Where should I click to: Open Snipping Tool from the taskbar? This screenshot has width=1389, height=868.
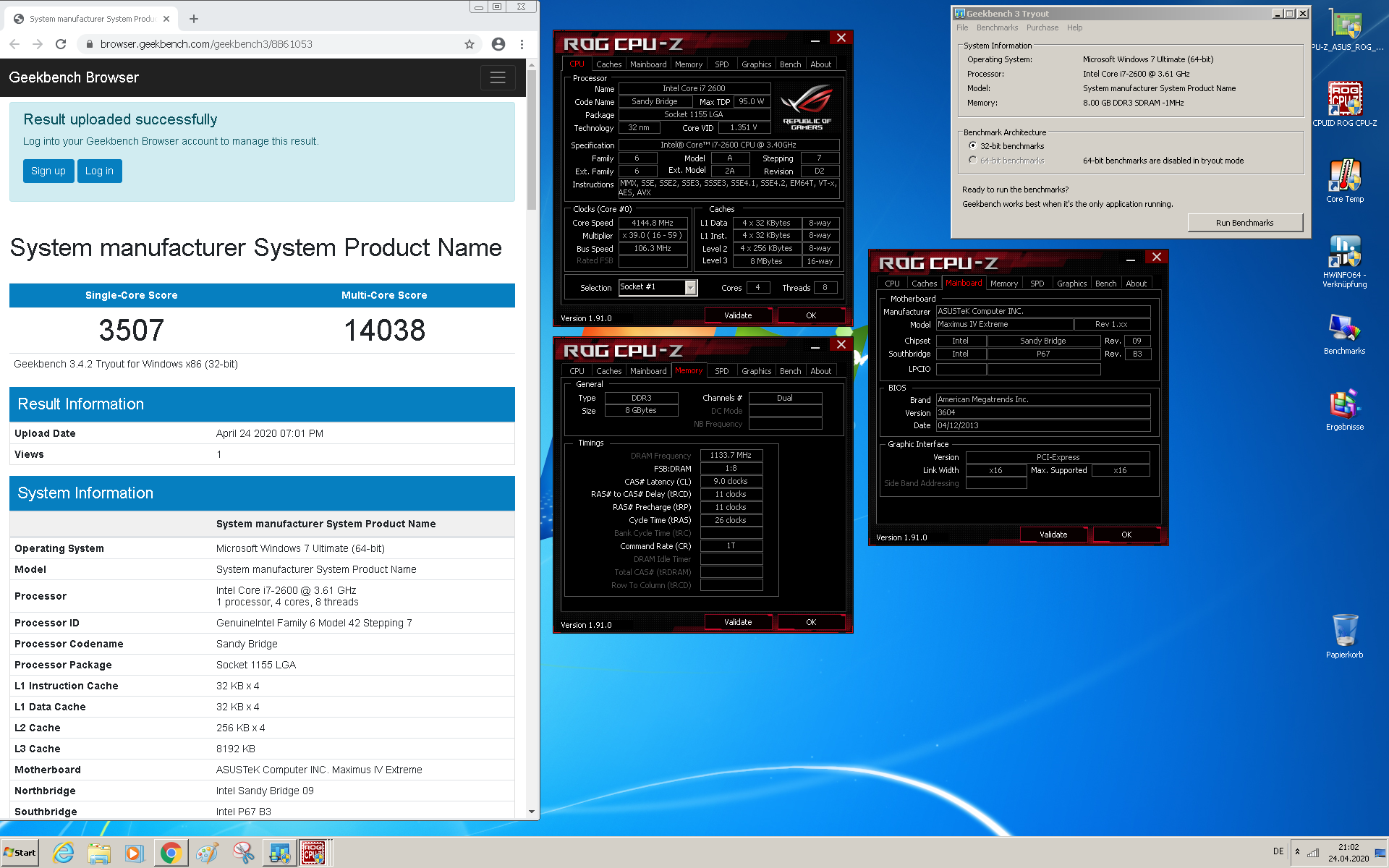coord(243,853)
